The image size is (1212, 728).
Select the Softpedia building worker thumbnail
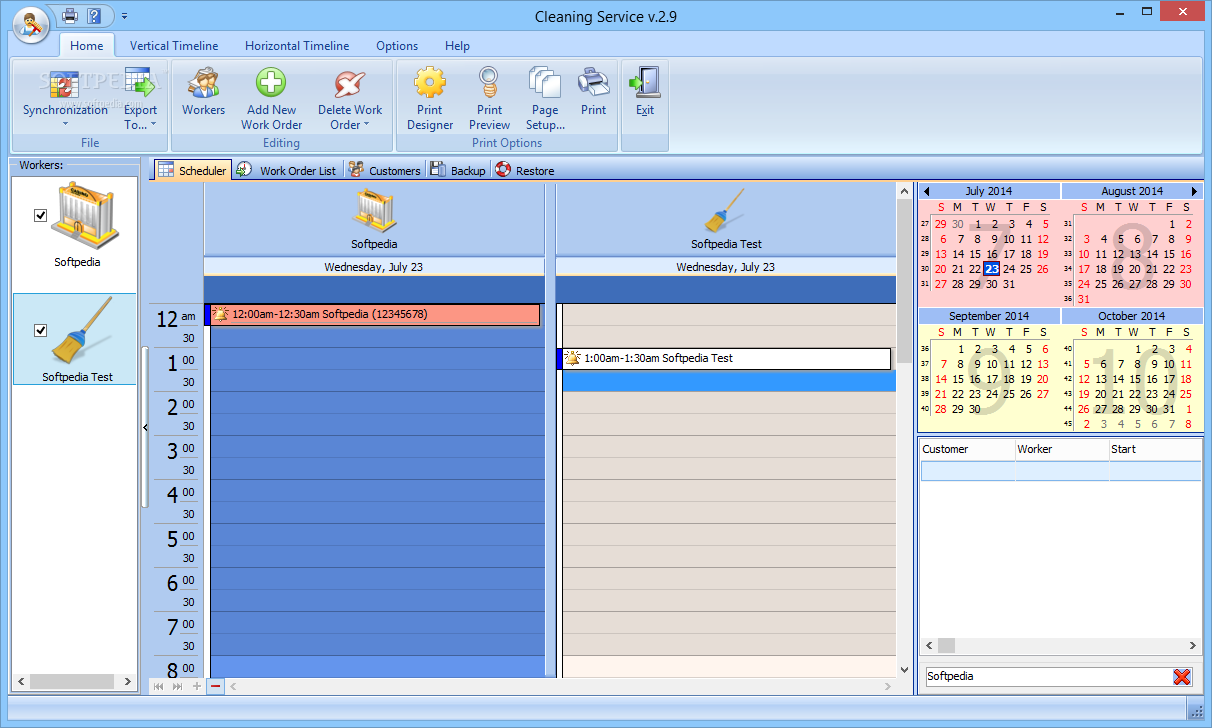click(x=84, y=218)
